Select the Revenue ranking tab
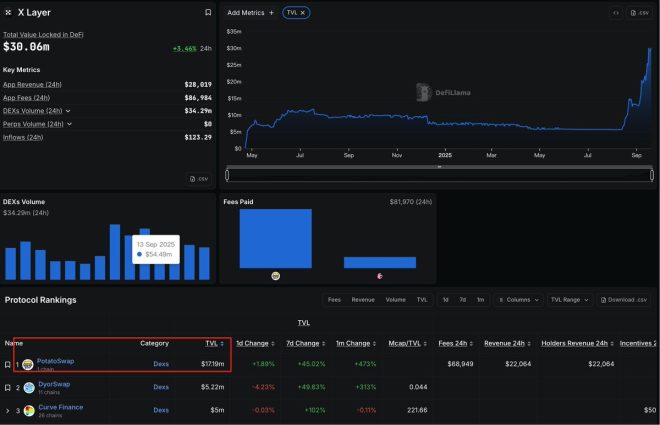 pyautogui.click(x=363, y=300)
